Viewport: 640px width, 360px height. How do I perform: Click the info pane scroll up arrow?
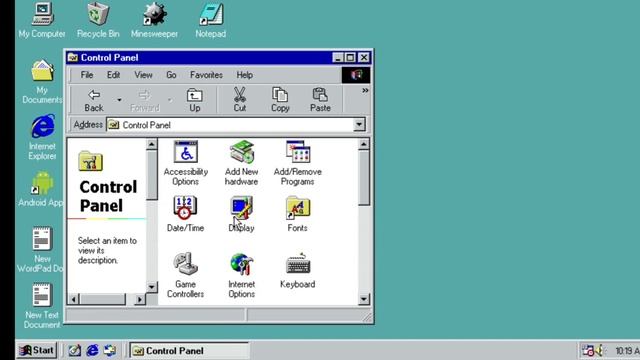151,144
